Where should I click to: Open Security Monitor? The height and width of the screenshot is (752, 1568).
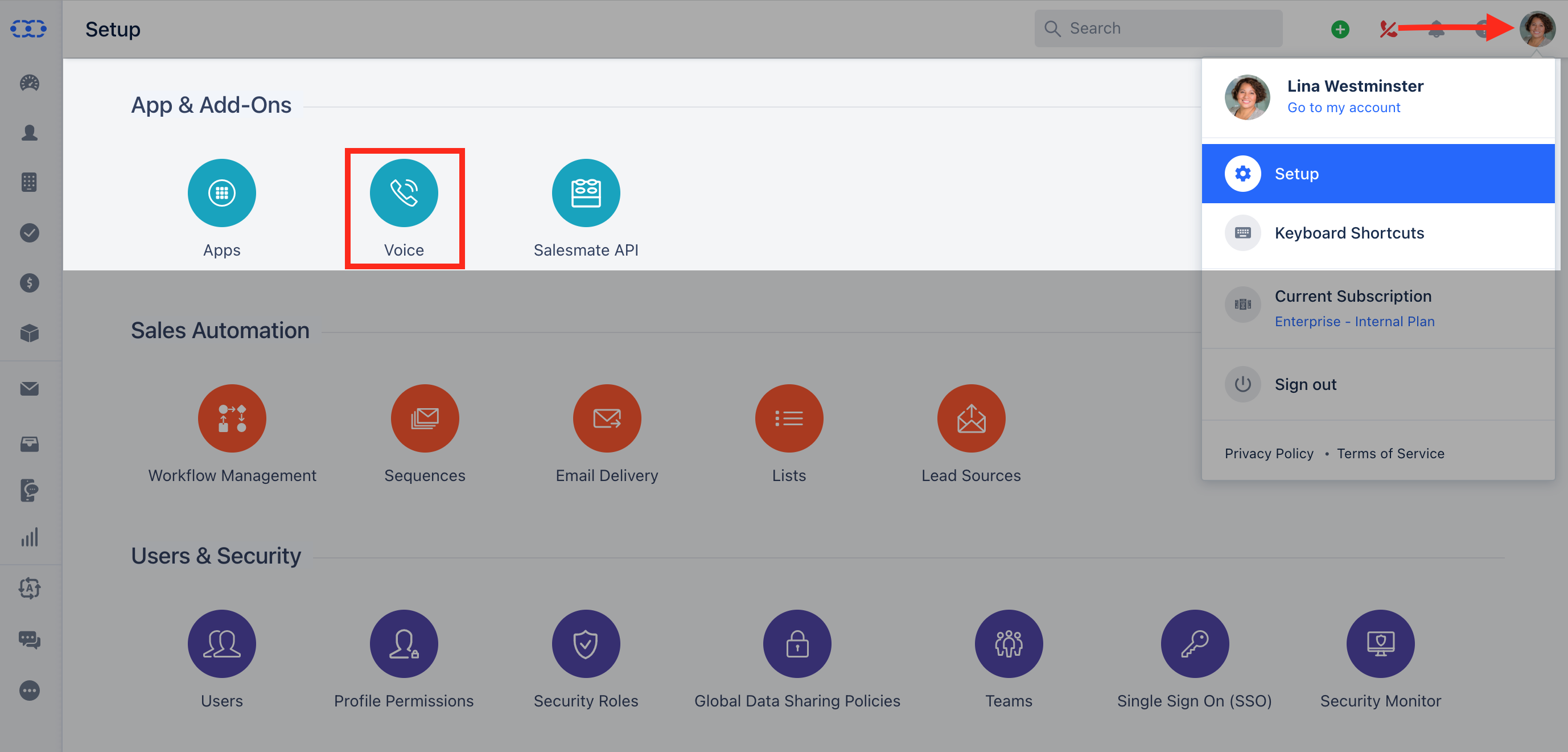(1380, 644)
